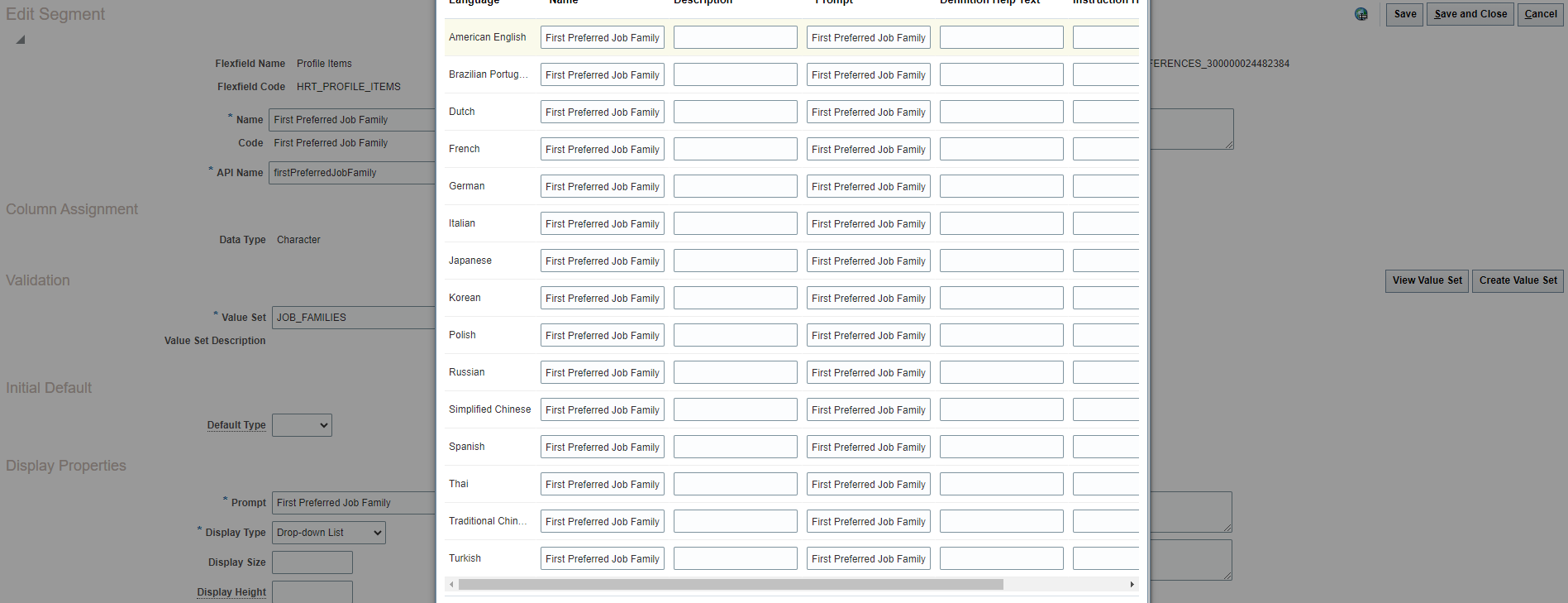Click the Simplified Chinese Prompt field
Screen dimensions: 1568x603
click(x=869, y=409)
